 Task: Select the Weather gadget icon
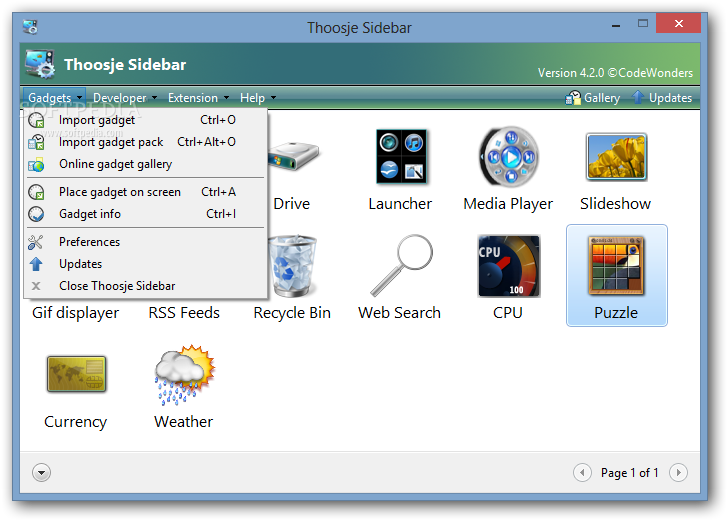[x=185, y=375]
